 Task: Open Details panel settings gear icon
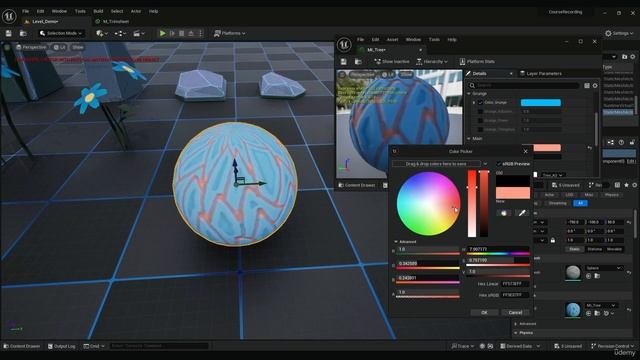tap(595, 85)
